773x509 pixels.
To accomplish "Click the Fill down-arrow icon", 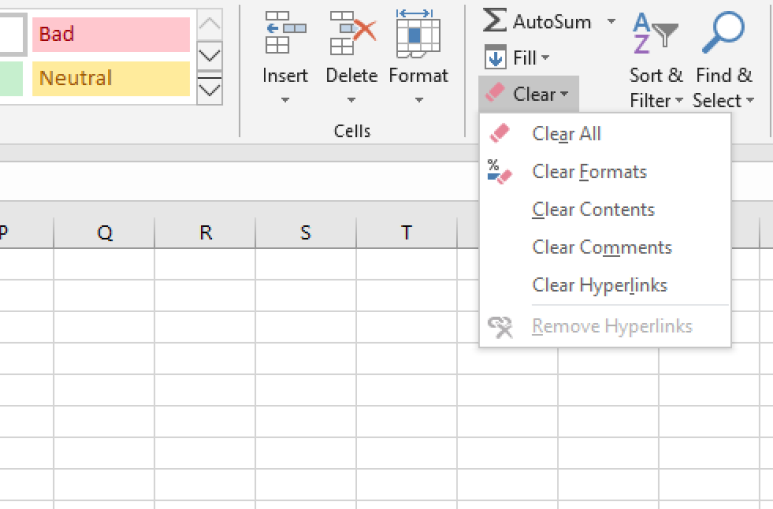I will point(495,57).
